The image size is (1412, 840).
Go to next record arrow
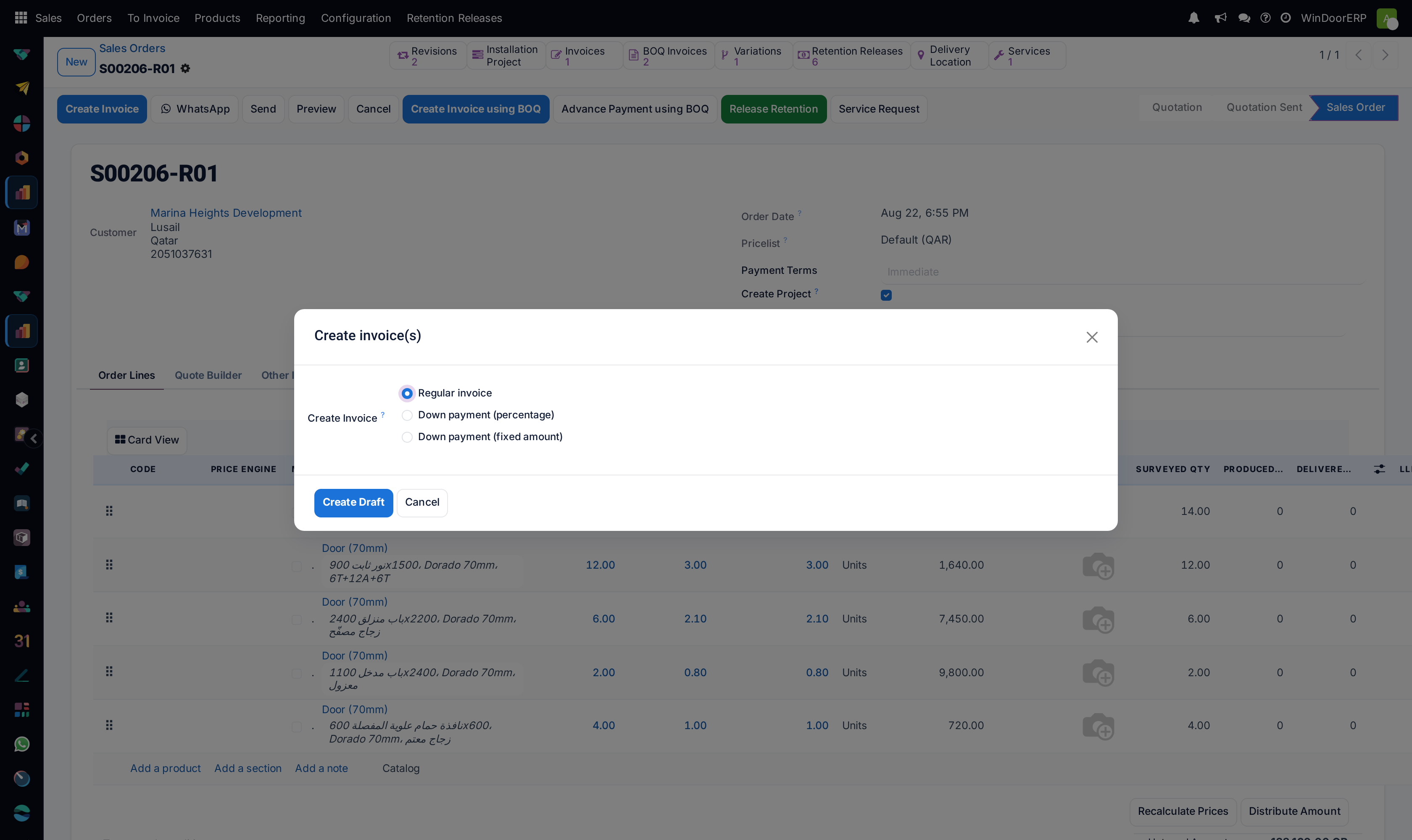pos(1385,55)
